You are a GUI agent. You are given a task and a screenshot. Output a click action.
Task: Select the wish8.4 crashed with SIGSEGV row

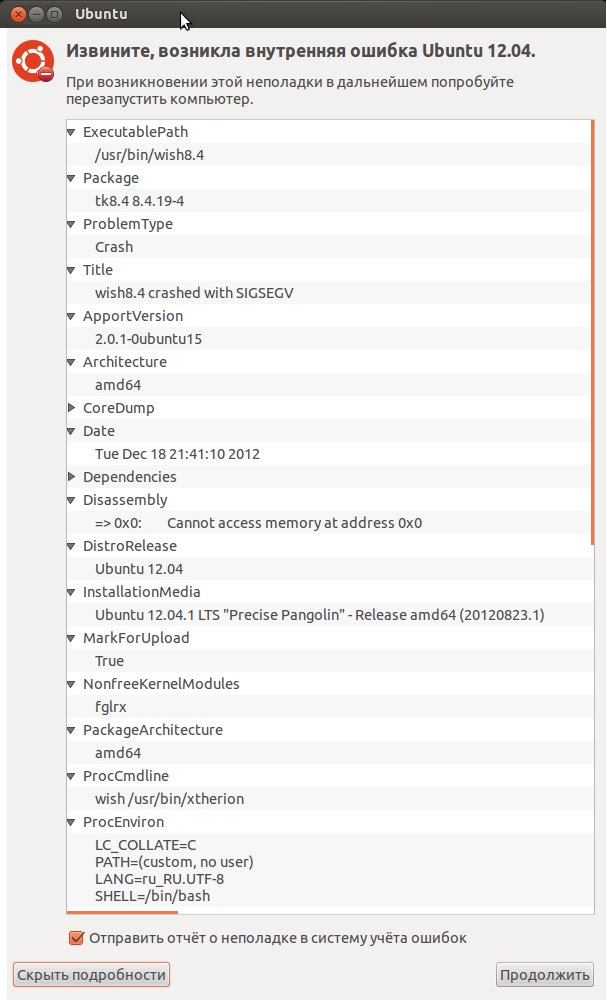point(329,293)
